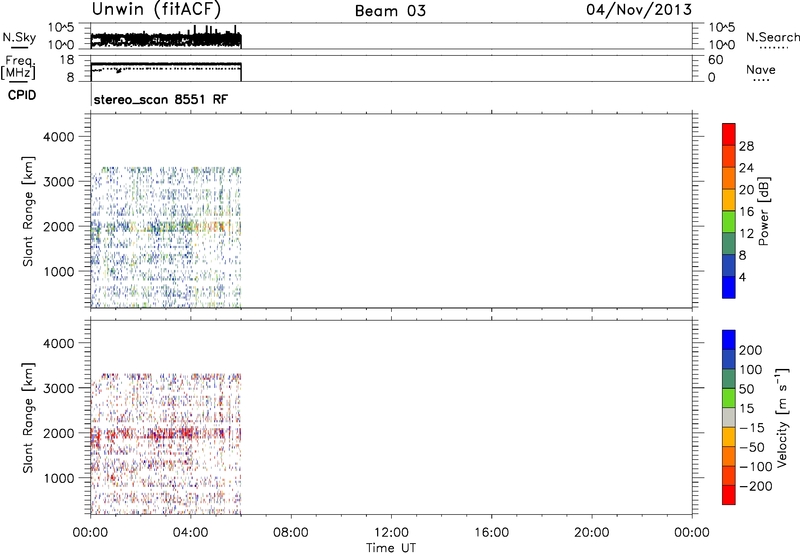Click velocity scale value '-200'
The height and width of the screenshot is (554, 800).
pyautogui.click(x=756, y=486)
